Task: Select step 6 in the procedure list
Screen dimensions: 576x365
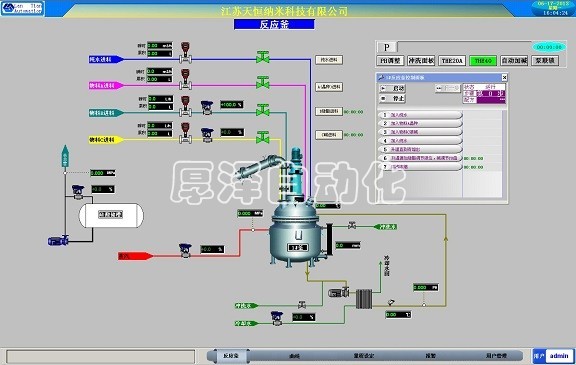Action: pos(420,158)
